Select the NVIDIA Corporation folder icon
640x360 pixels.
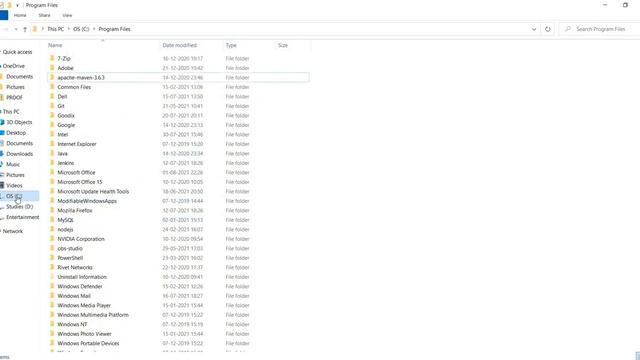tap(52, 239)
